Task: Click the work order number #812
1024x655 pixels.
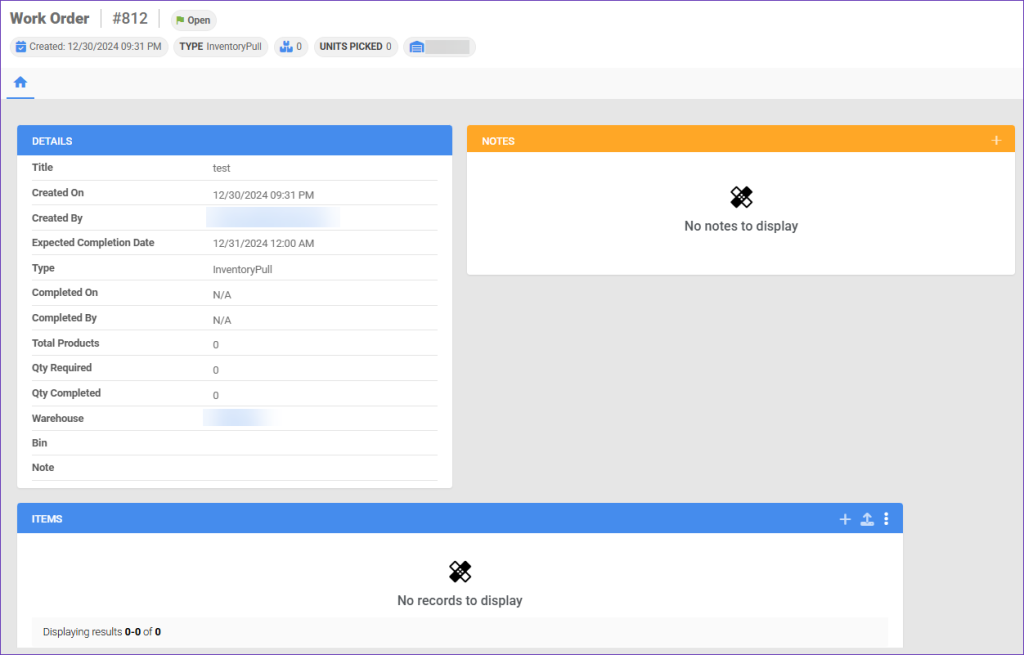Action: coord(129,17)
